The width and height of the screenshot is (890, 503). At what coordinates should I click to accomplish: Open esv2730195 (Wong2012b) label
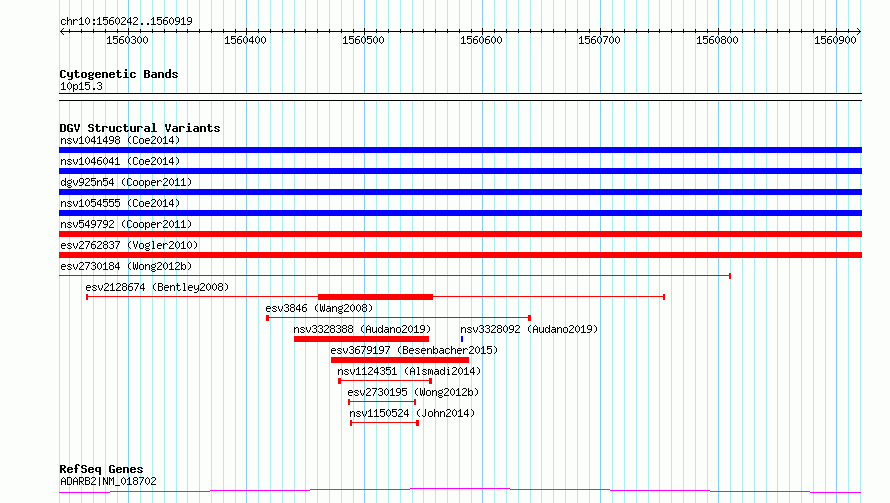coord(413,392)
